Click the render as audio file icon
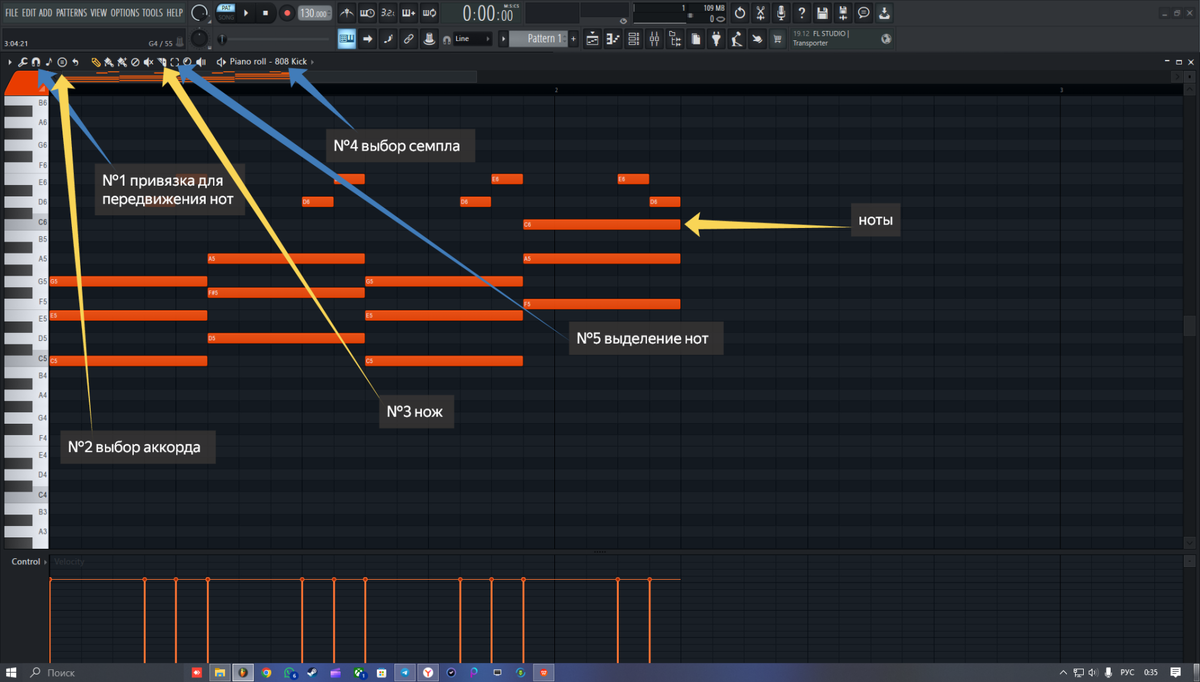Image resolution: width=1200 pixels, height=682 pixels. coord(843,13)
